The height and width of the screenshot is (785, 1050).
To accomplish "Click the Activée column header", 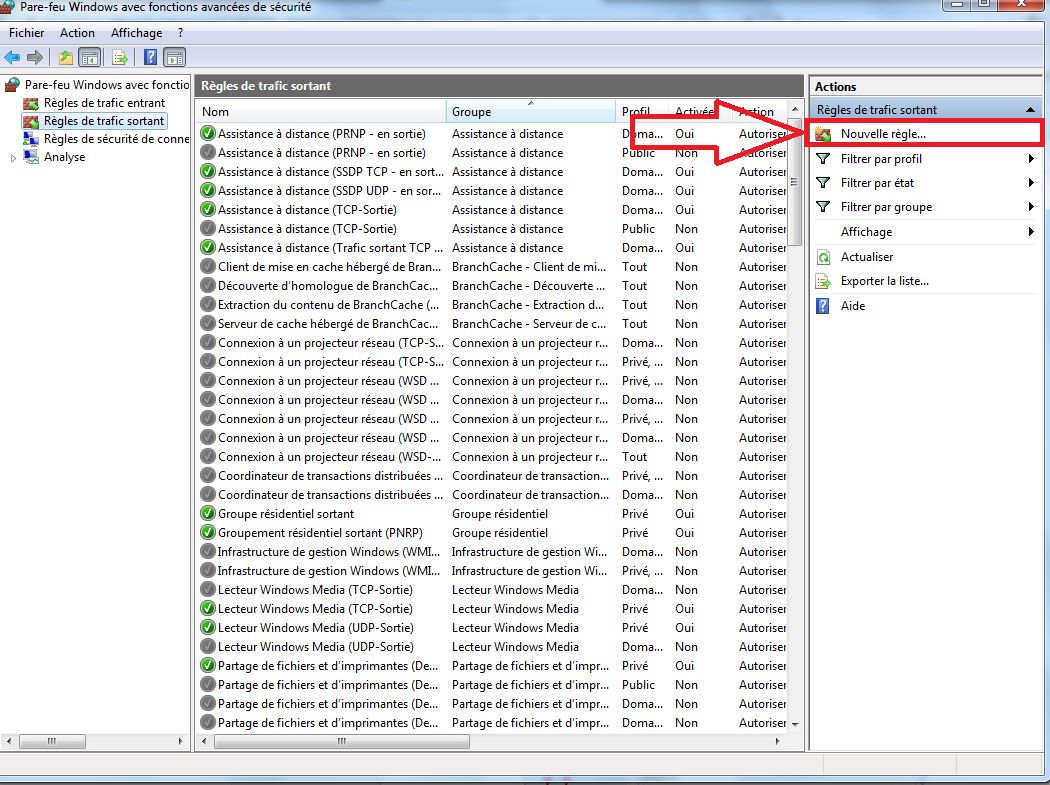I will [x=694, y=112].
